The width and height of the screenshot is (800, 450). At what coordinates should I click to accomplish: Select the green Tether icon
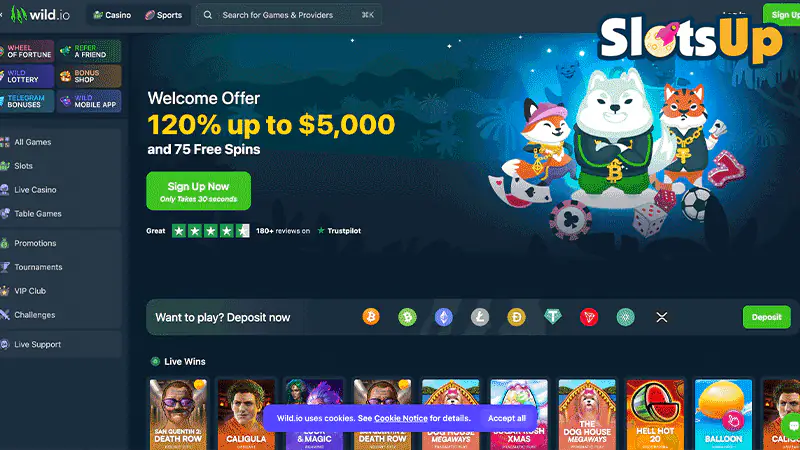click(x=553, y=317)
